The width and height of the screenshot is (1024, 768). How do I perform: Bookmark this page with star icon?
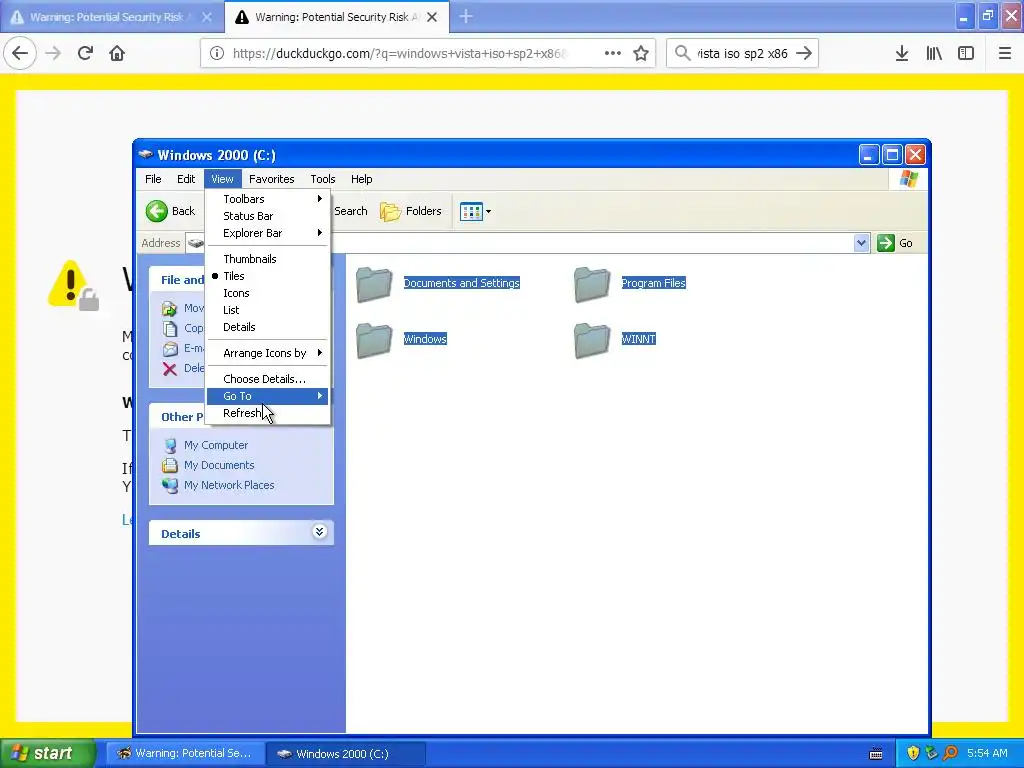(641, 53)
